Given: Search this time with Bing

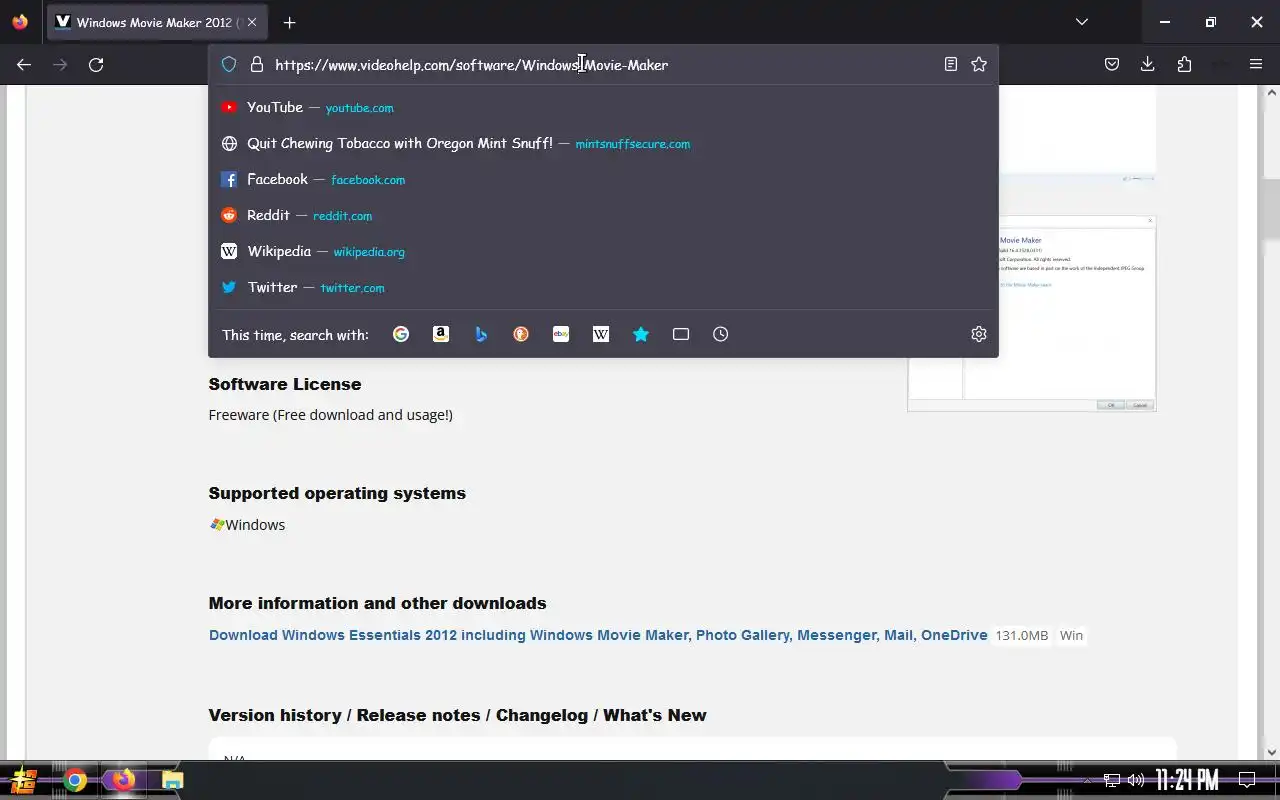Looking at the screenshot, I should [x=481, y=334].
